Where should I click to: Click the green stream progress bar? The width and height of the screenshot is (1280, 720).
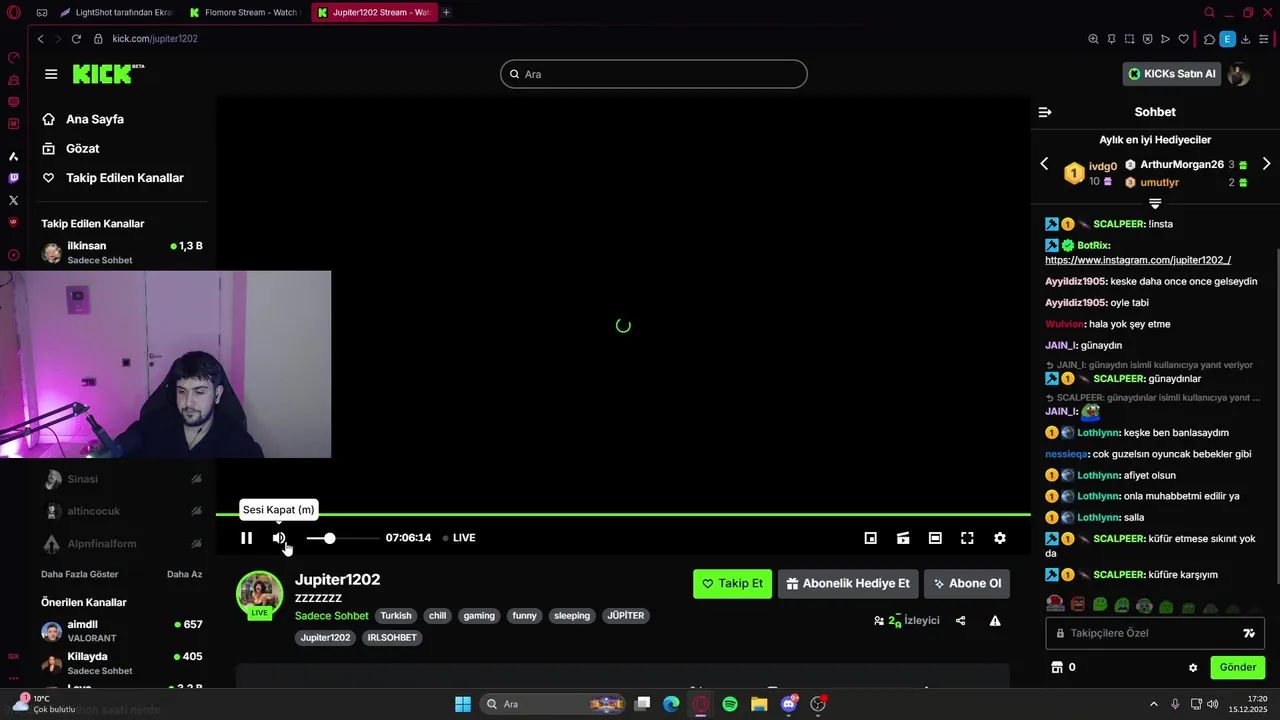[623, 514]
